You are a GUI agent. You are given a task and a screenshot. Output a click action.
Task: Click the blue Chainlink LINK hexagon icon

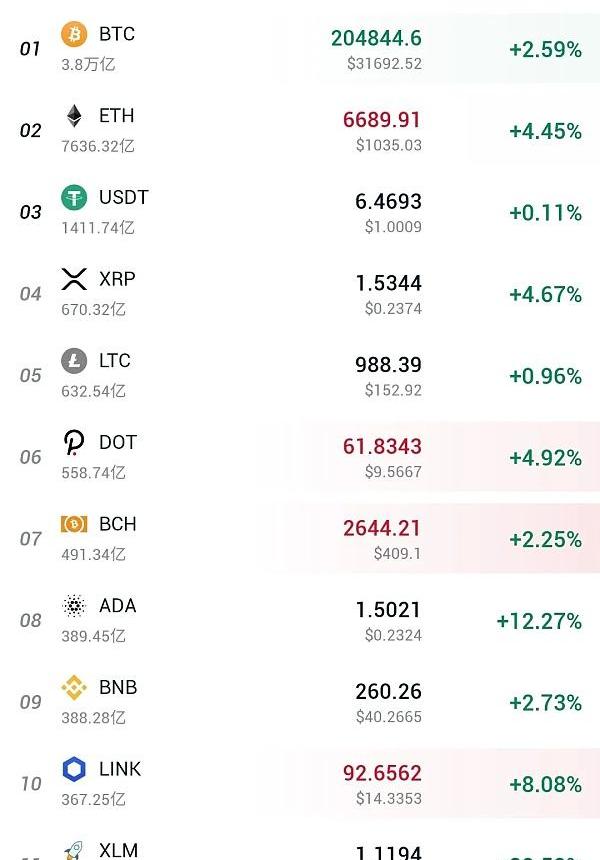click(74, 769)
